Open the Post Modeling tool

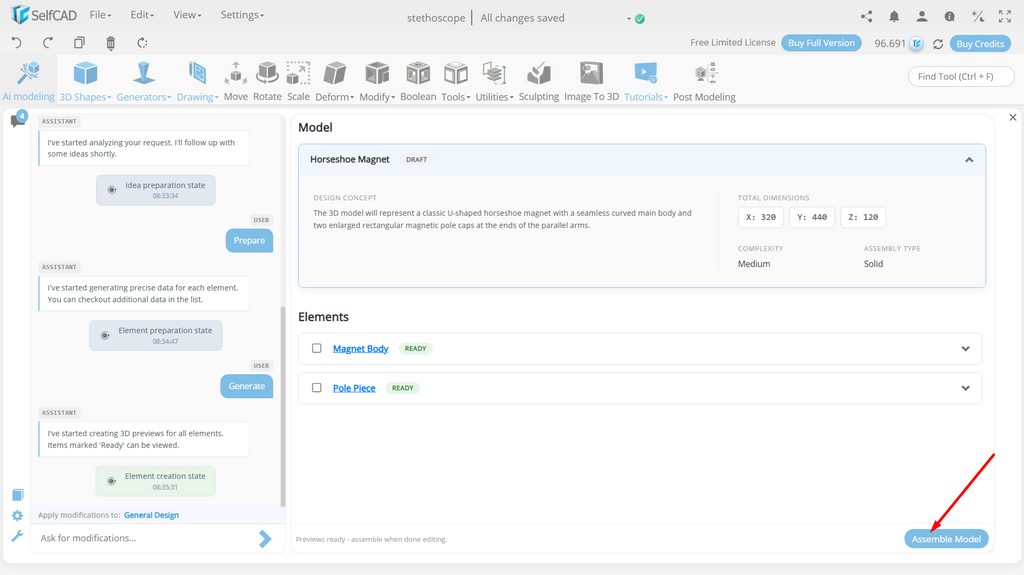(x=704, y=80)
